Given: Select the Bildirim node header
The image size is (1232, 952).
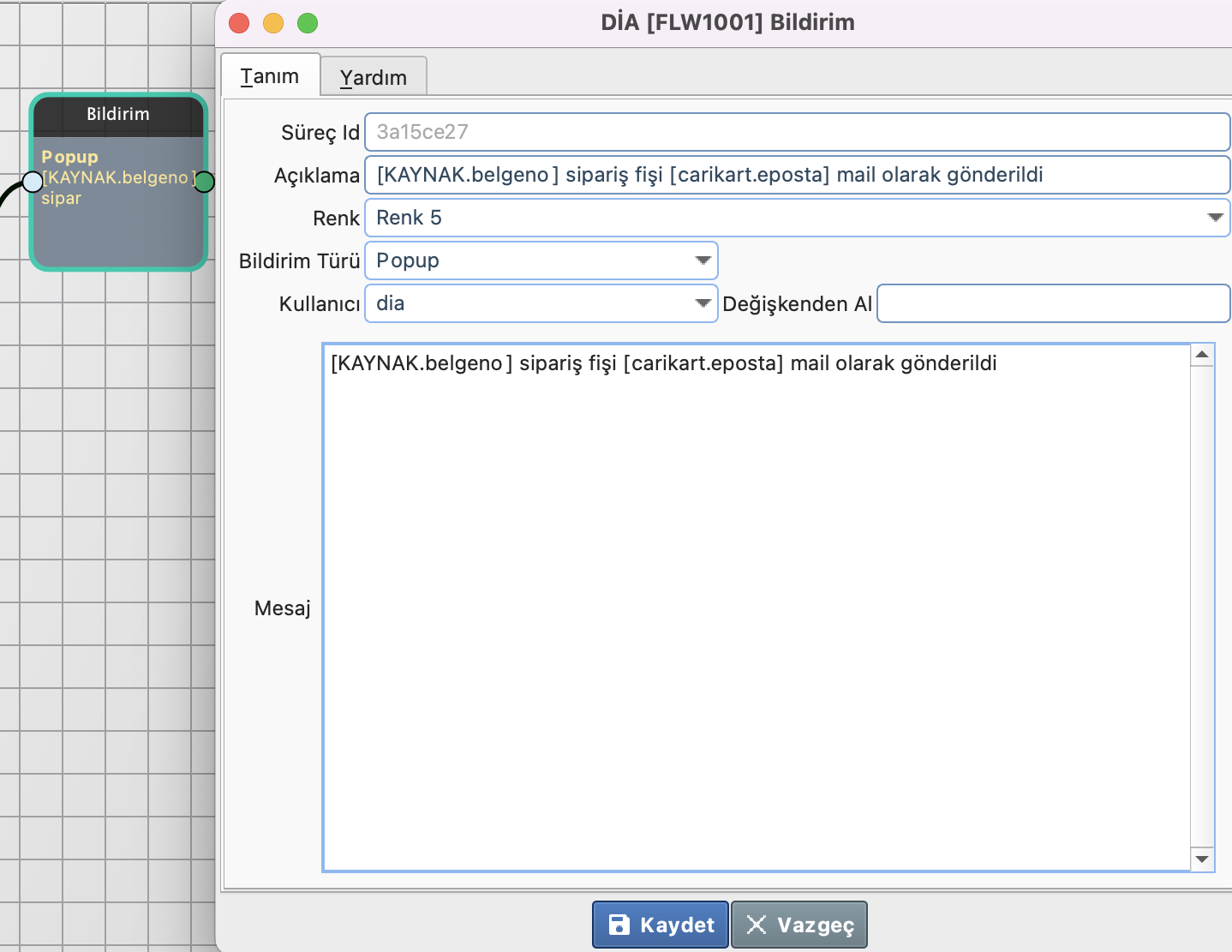Looking at the screenshot, I should 118,115.
